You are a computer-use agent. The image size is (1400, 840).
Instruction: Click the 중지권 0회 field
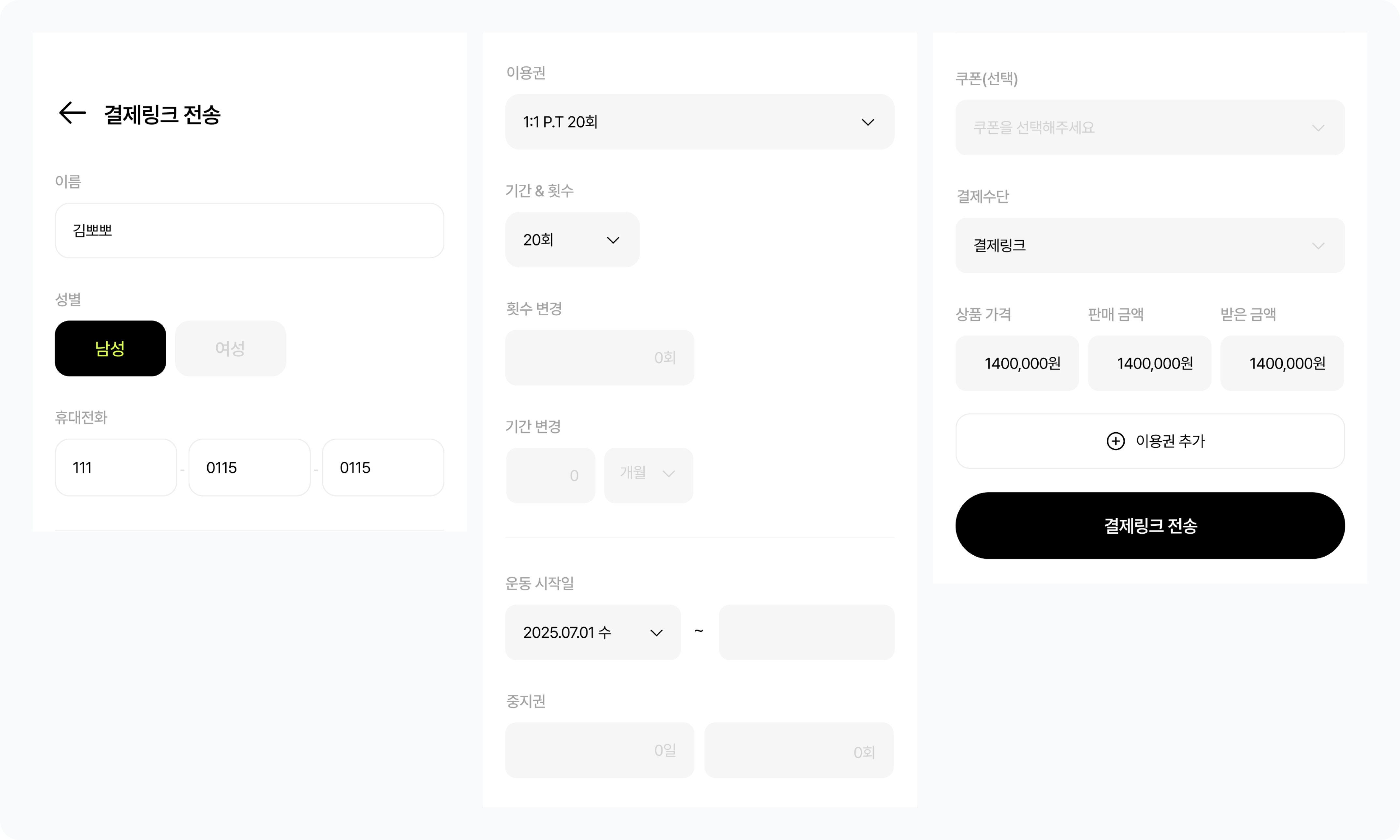tap(798, 749)
